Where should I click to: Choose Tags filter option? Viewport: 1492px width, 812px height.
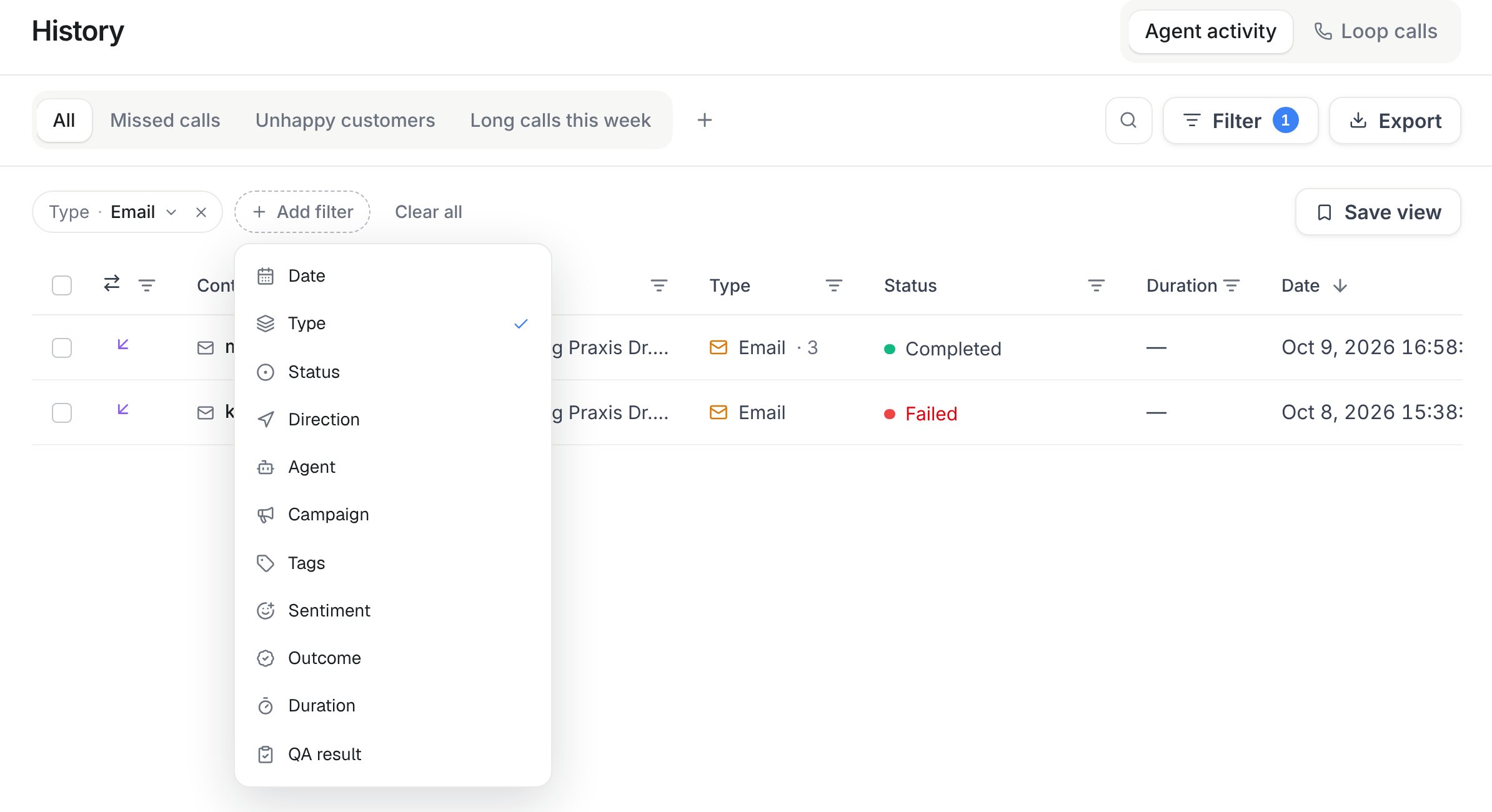(x=393, y=563)
